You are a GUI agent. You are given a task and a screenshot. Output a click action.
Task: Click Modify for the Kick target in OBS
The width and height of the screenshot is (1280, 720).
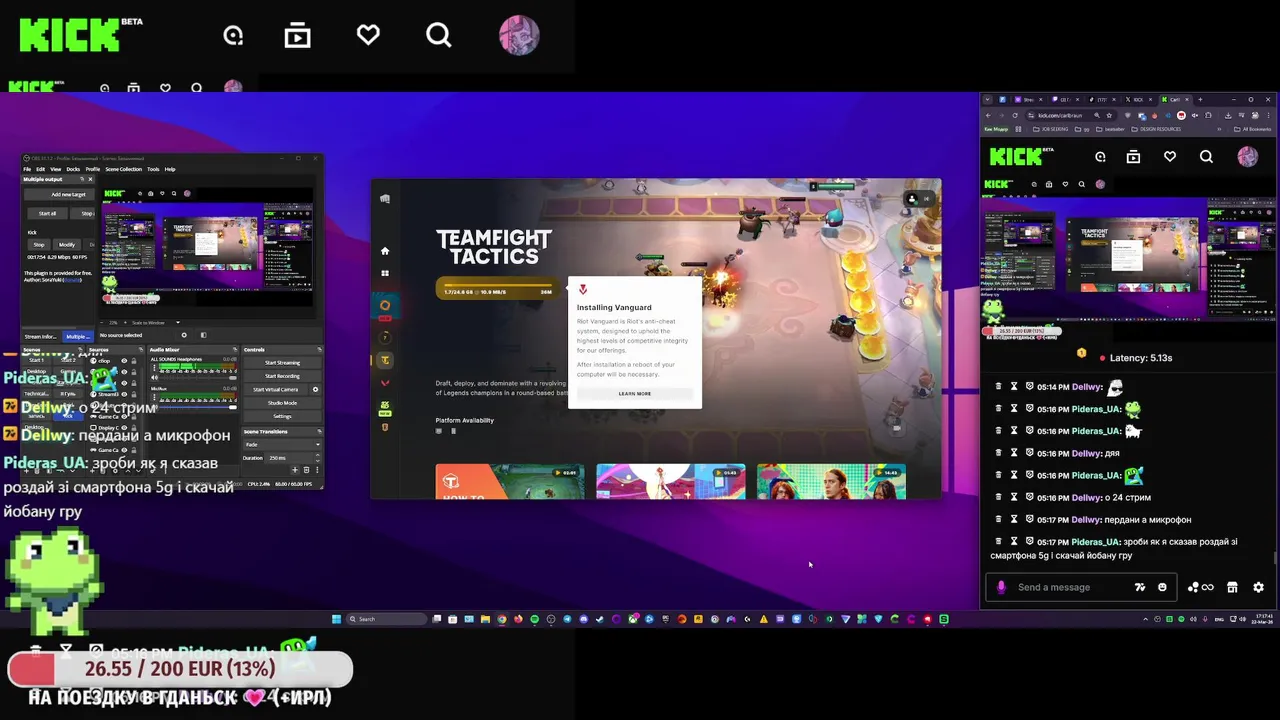(66, 244)
